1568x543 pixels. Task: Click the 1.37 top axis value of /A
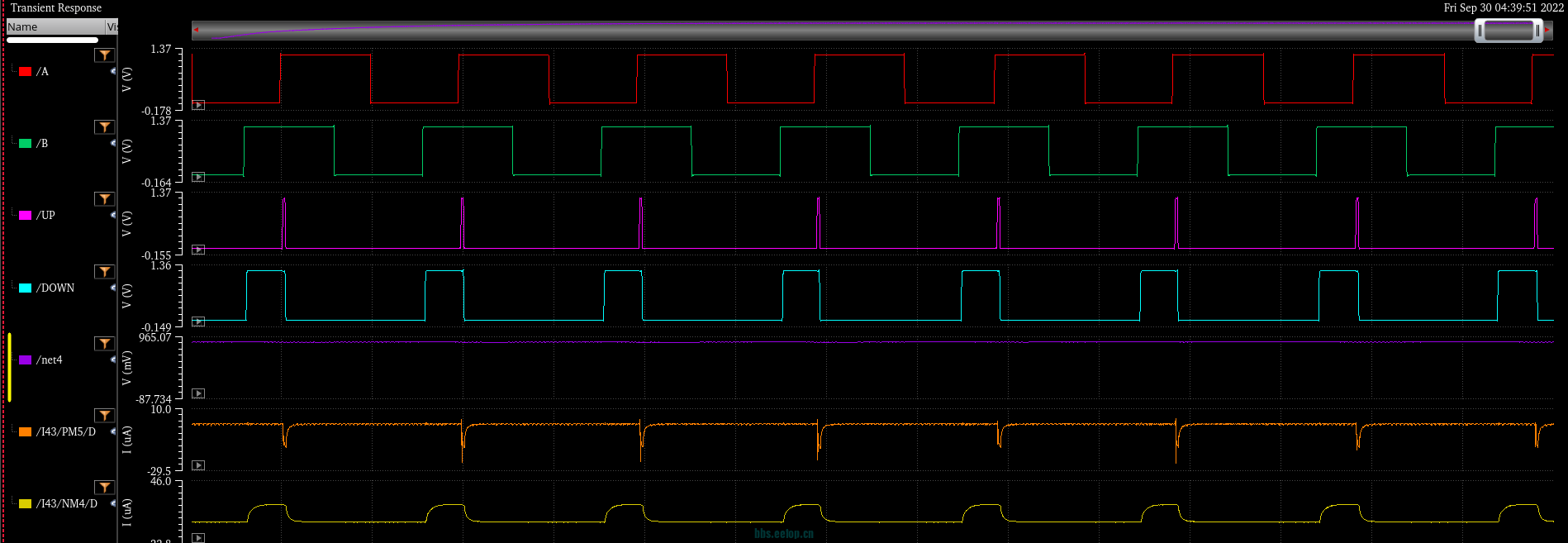[x=161, y=50]
